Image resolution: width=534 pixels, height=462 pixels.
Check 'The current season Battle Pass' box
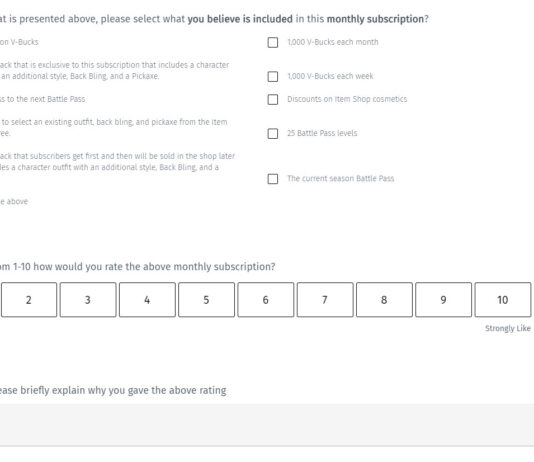tap(272, 179)
